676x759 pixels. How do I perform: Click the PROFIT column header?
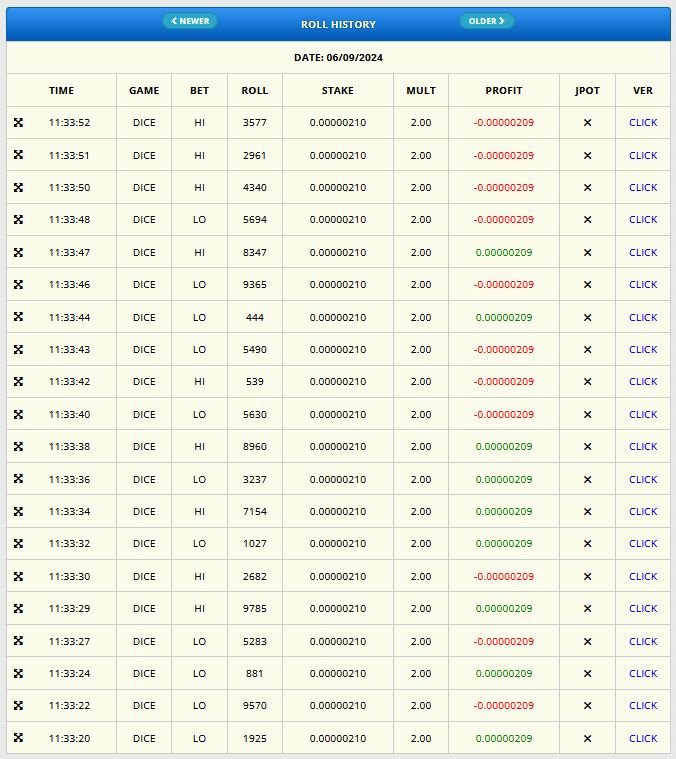coord(503,90)
